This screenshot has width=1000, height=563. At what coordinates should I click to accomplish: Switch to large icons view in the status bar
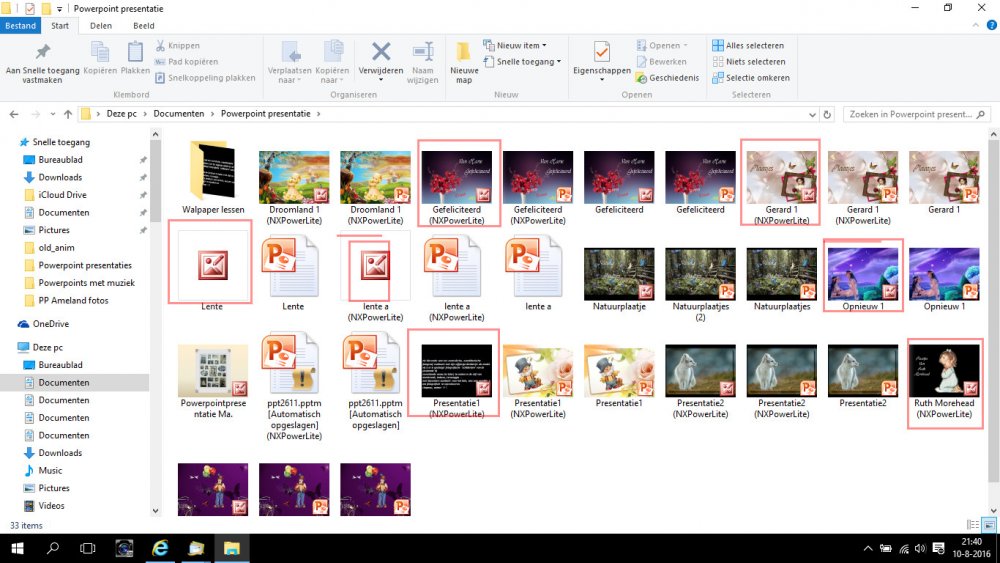tap(989, 525)
